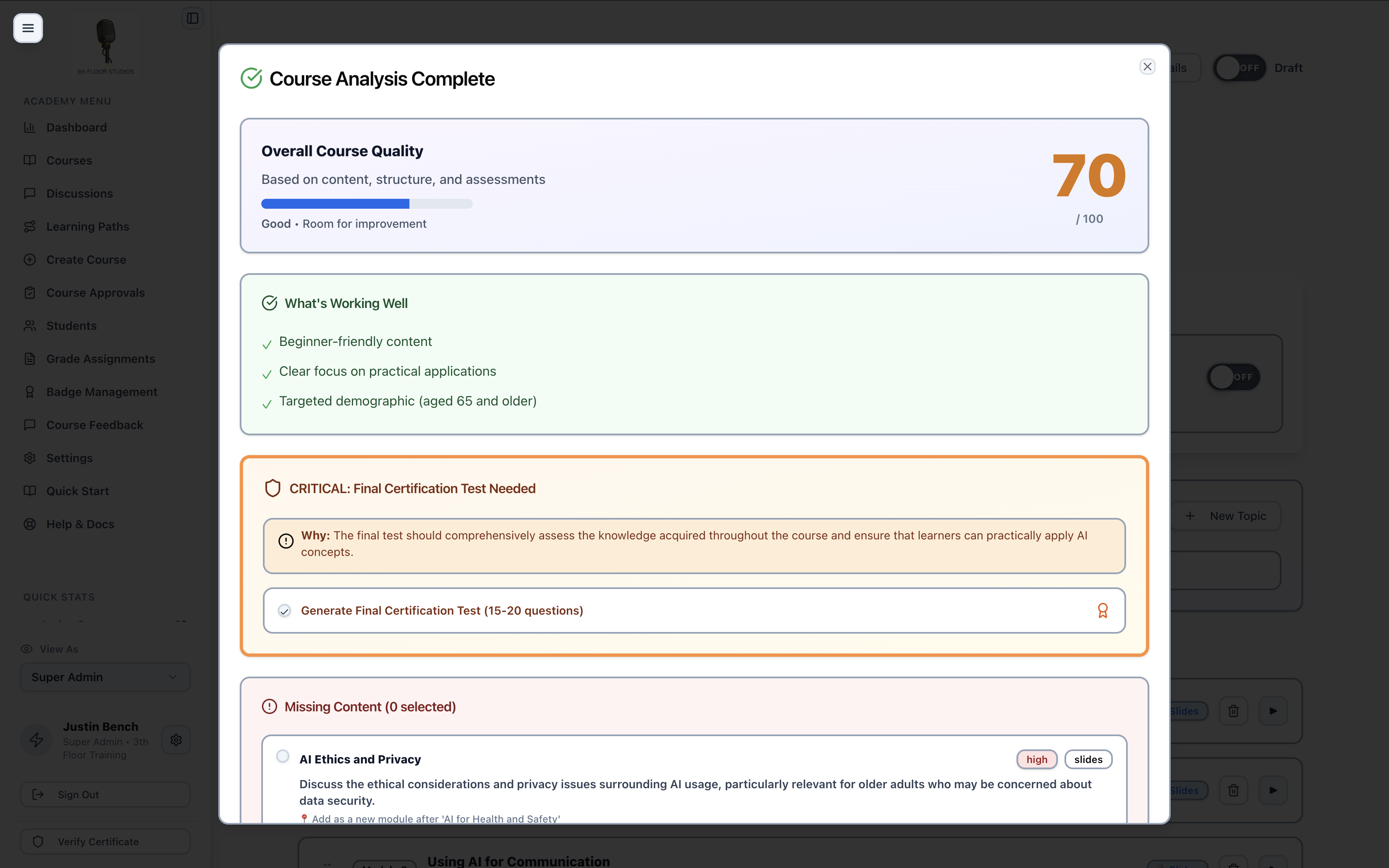Collapse the sidebar panel icon
The image size is (1389, 868).
pos(192,18)
